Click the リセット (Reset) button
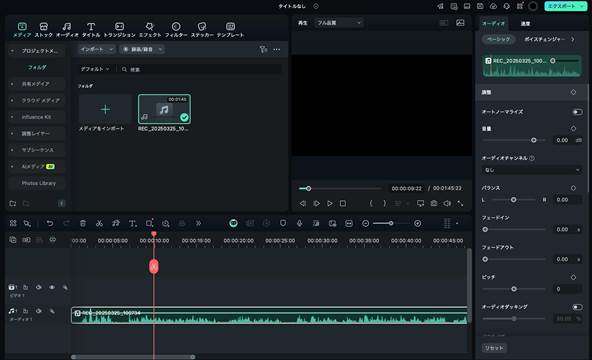This screenshot has width=592, height=360. tap(495, 348)
